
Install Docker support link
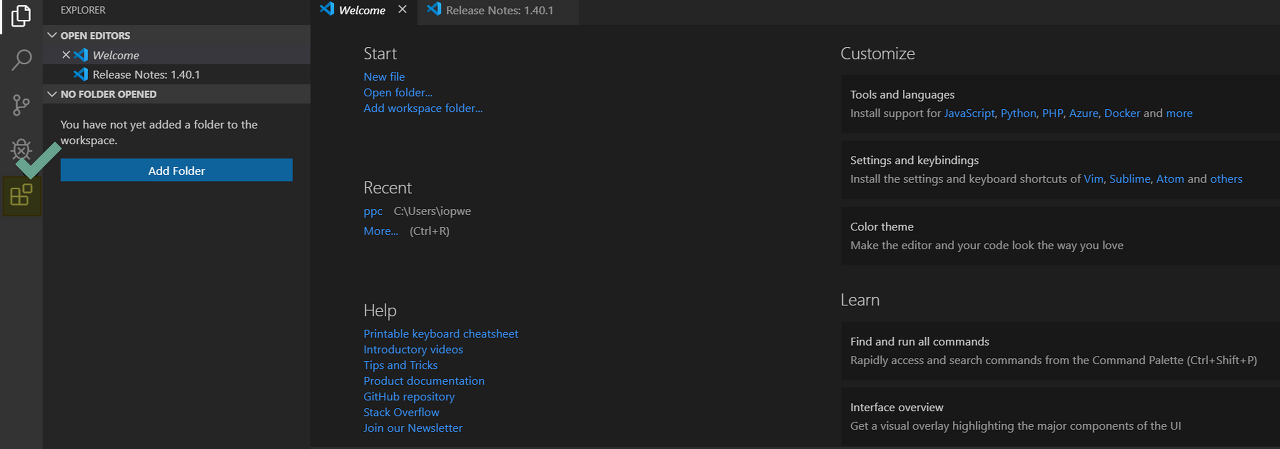[x=1122, y=113]
